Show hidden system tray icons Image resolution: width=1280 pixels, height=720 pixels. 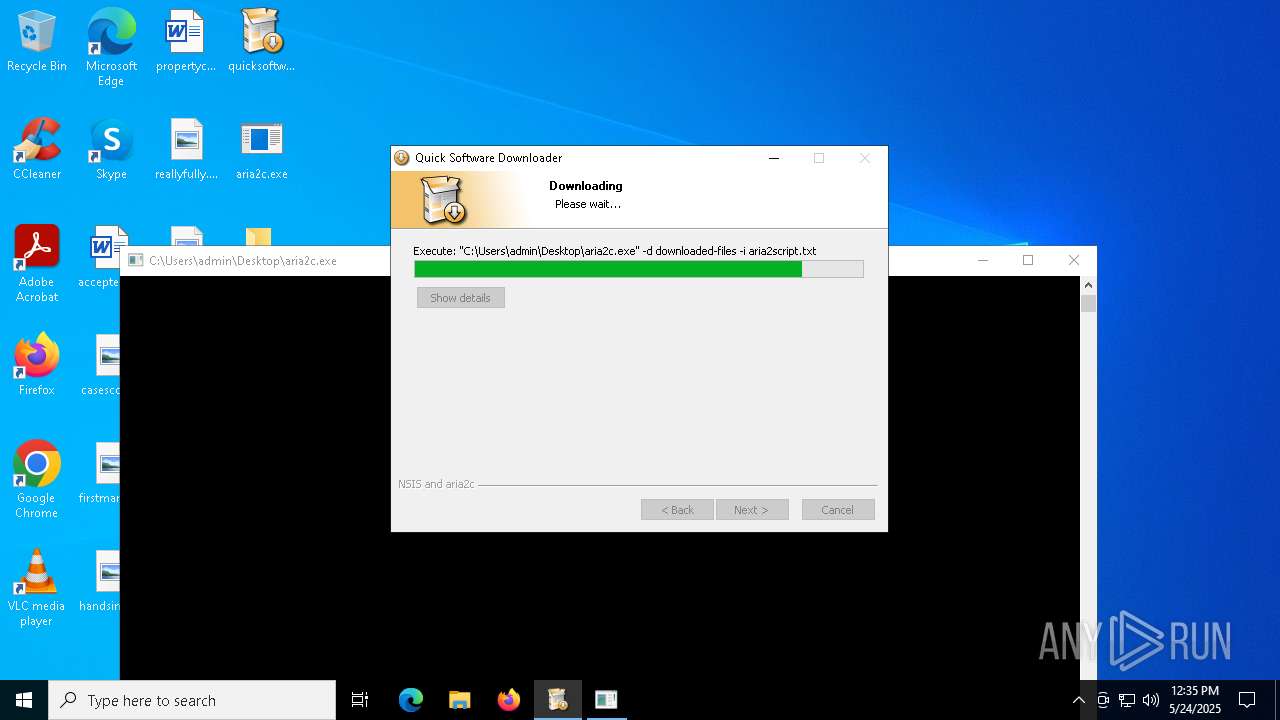(1078, 700)
